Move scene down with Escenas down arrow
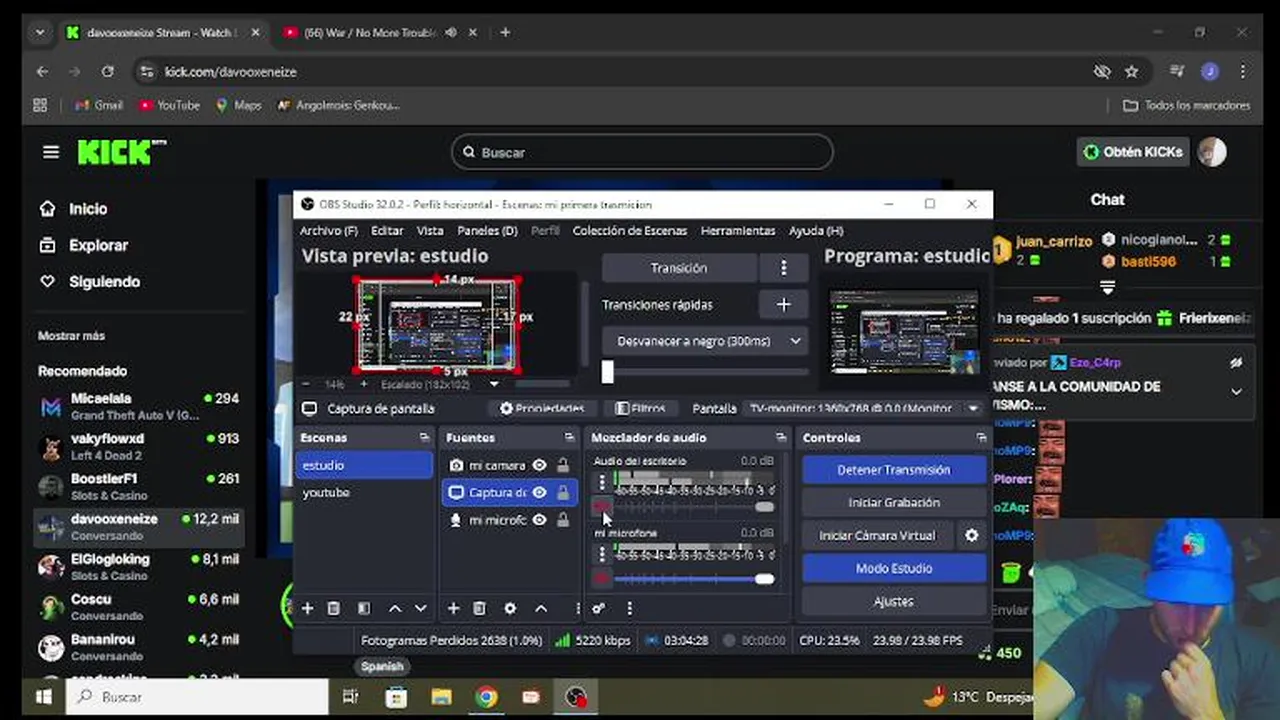Viewport: 1280px width, 720px height. pyautogui.click(x=421, y=608)
